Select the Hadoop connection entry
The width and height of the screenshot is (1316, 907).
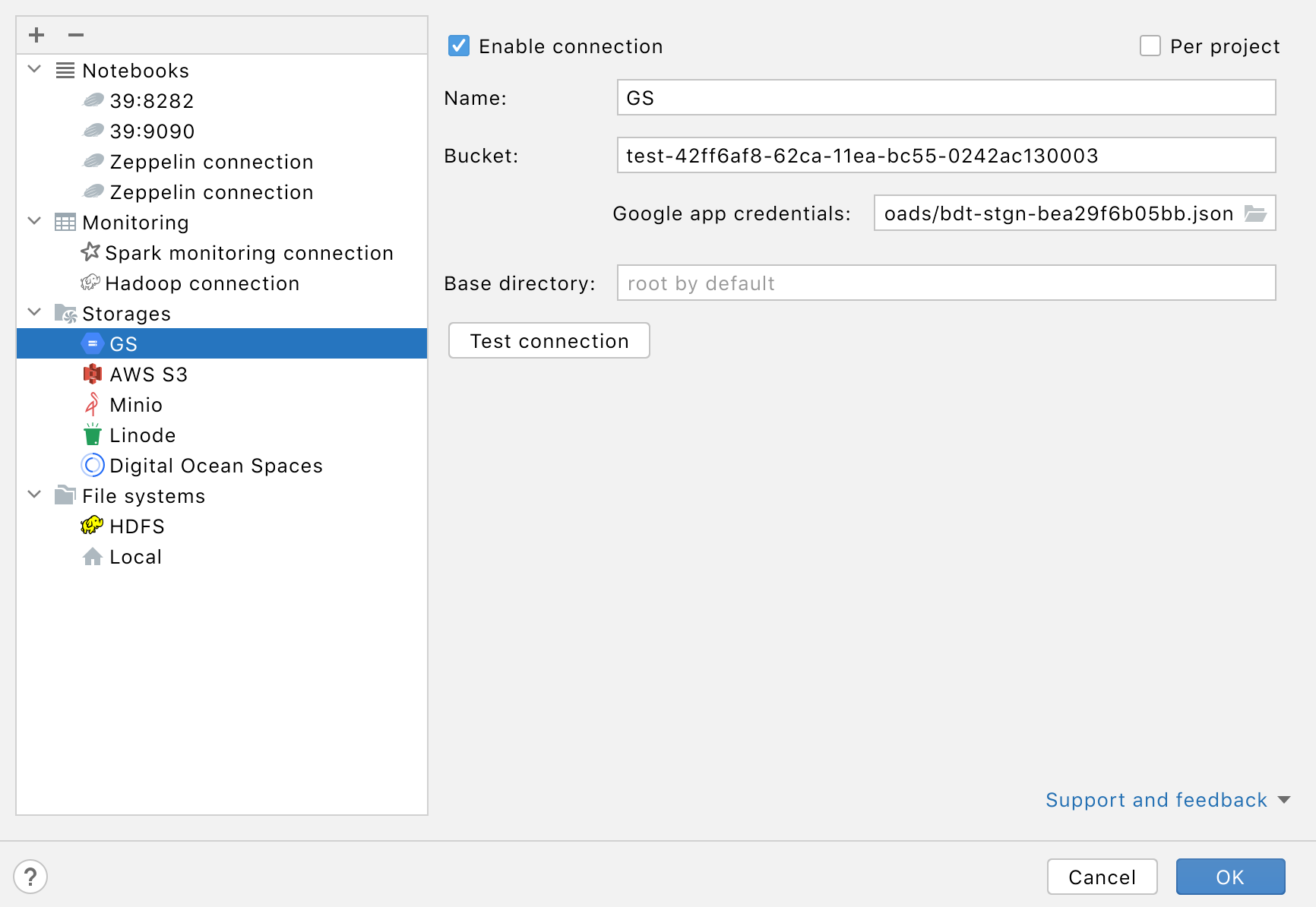(202, 283)
